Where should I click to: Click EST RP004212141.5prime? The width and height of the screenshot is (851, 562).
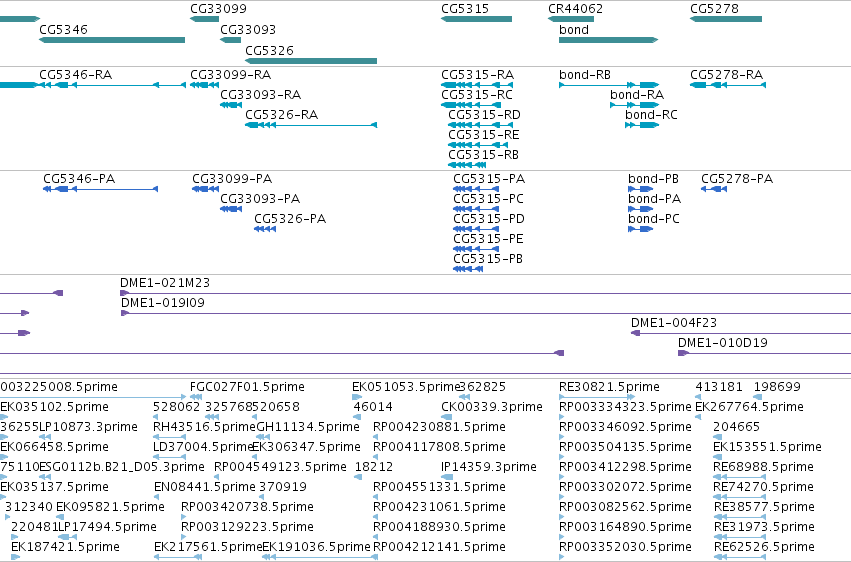(439, 546)
